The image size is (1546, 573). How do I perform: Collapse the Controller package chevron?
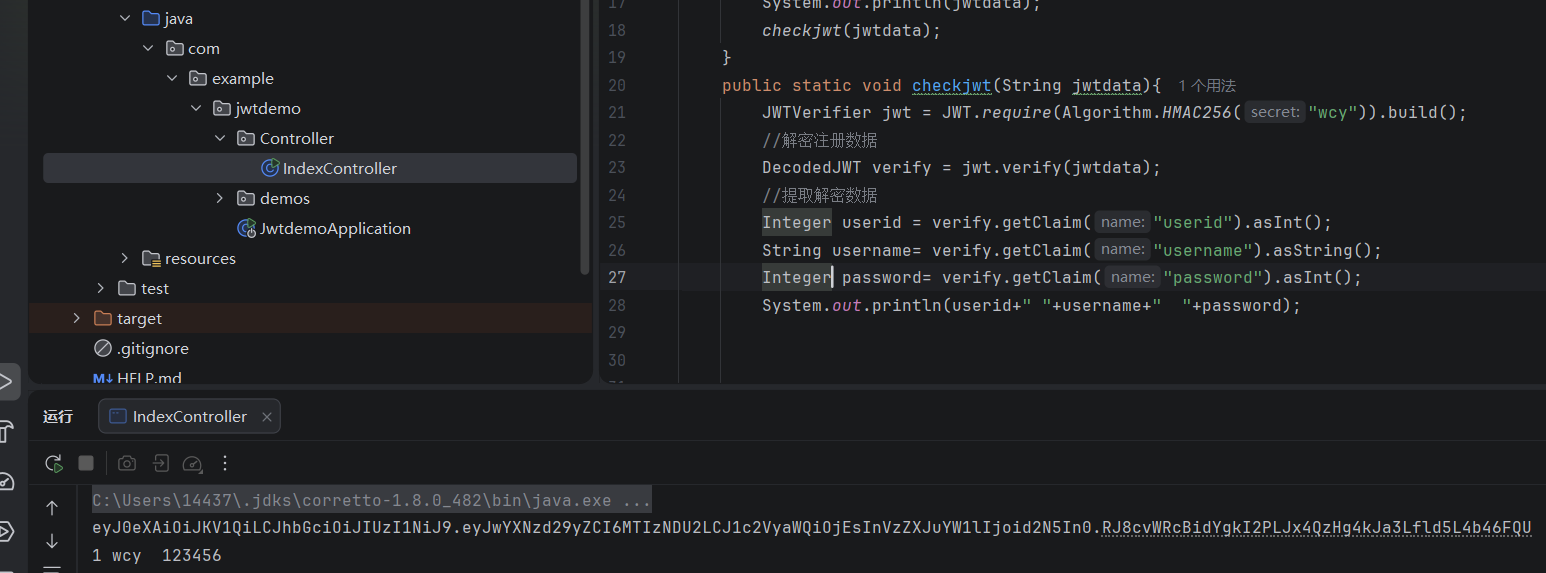click(221, 138)
